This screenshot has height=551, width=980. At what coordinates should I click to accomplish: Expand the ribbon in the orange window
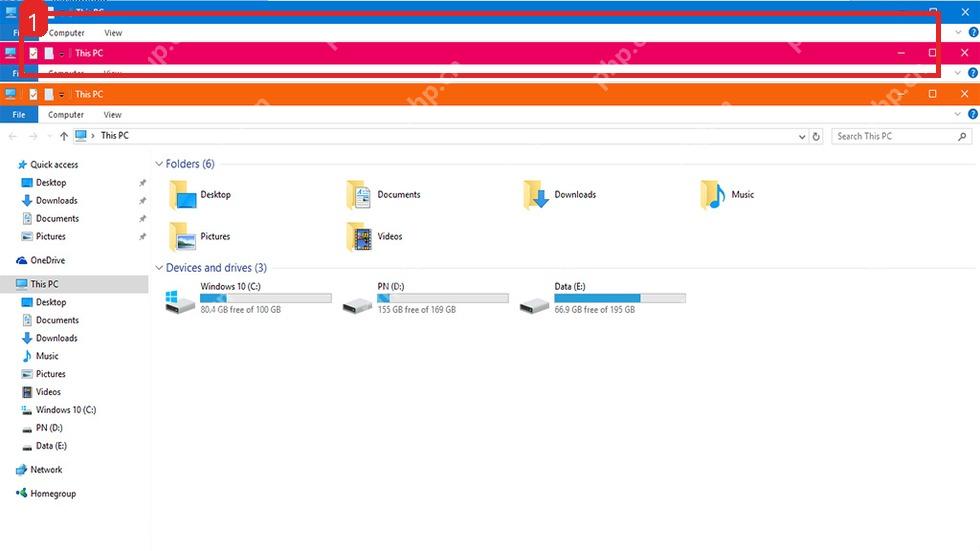(958, 114)
